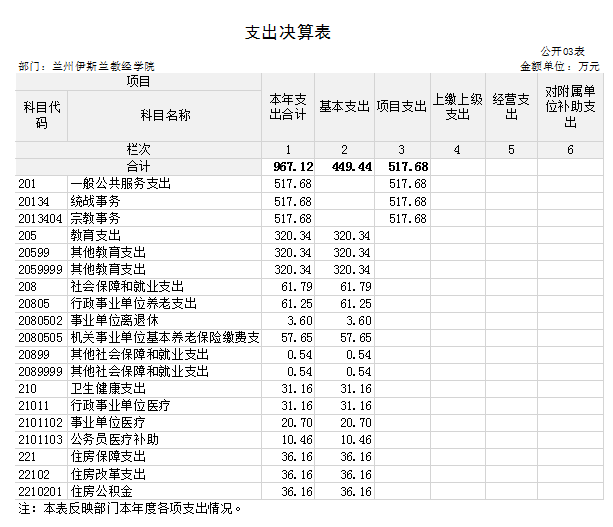The width and height of the screenshot is (613, 527).
Task: Click code cell 2080505
Action: 40,338
